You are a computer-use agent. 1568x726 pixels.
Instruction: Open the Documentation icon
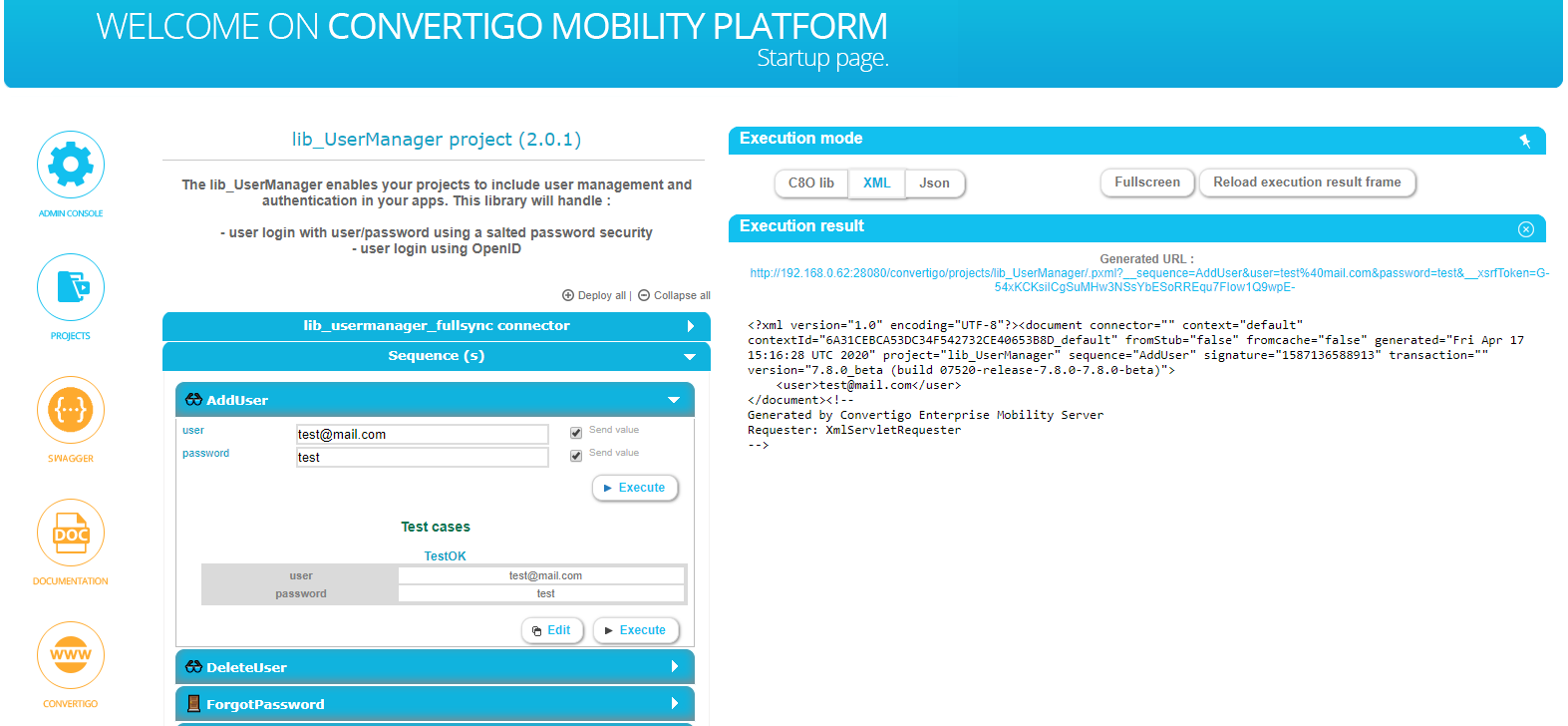71,533
